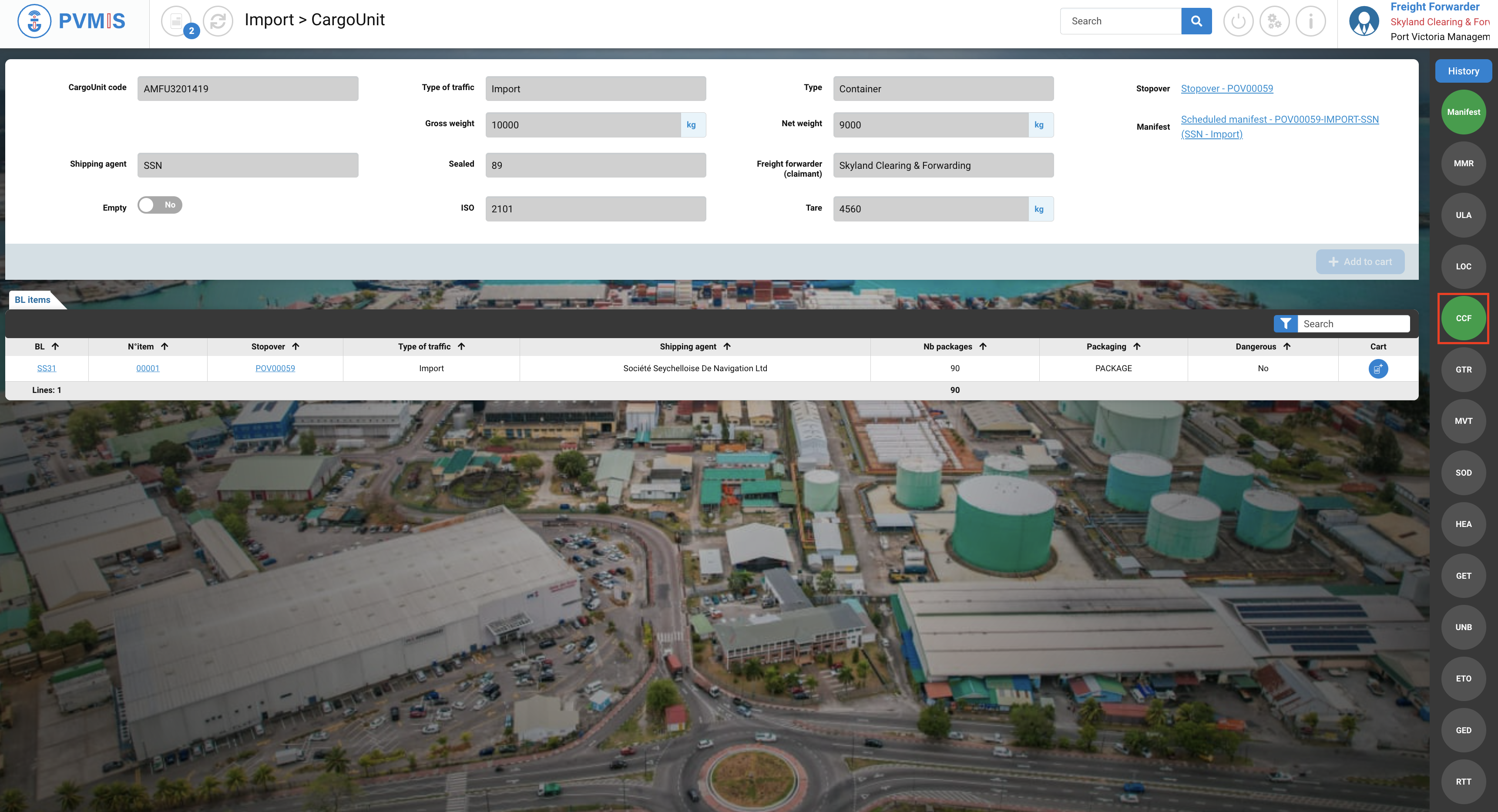Click the blue filter funnel icon
Screen dimensions: 1498x812
click(1285, 324)
